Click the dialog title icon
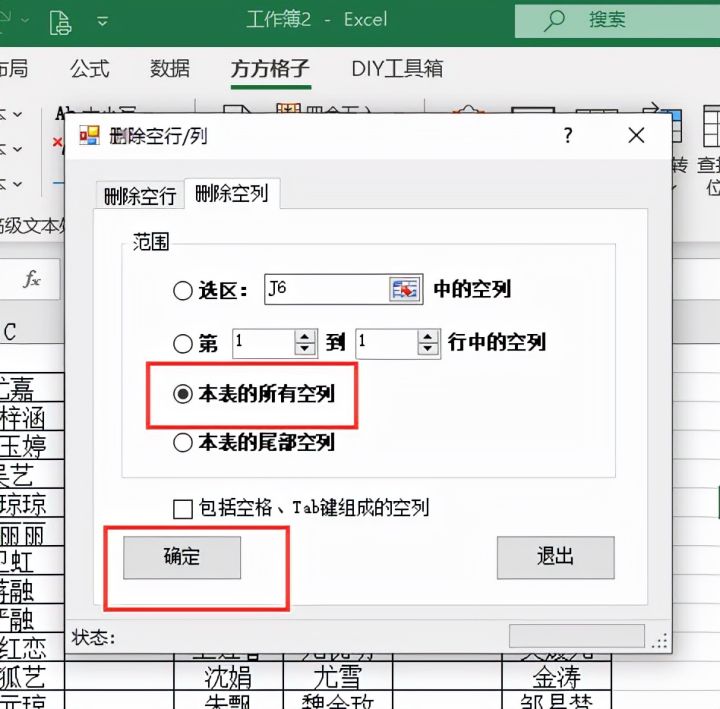The width and height of the screenshot is (720, 709). [x=89, y=135]
